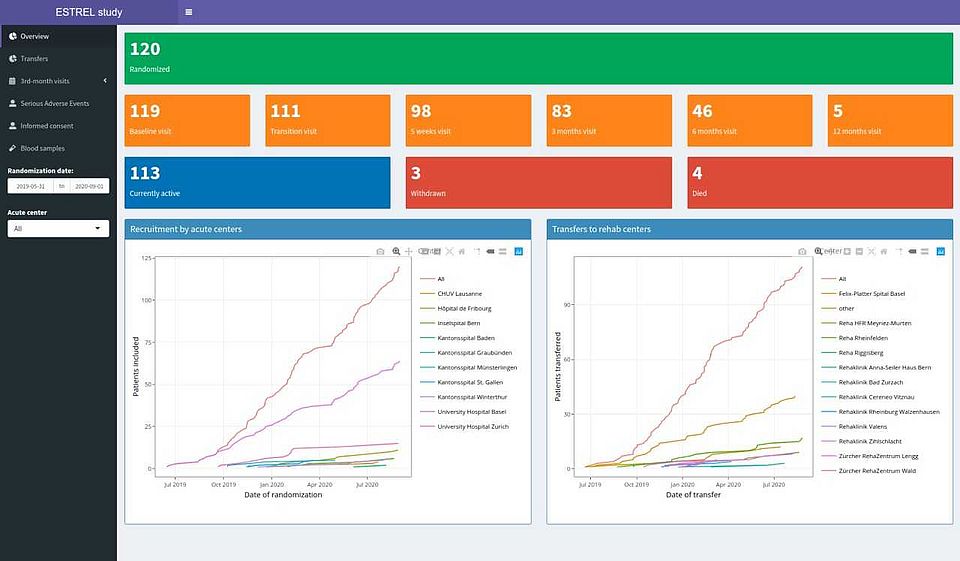
Task: Open the randomization start date picker
Action: pyautogui.click(x=30, y=186)
